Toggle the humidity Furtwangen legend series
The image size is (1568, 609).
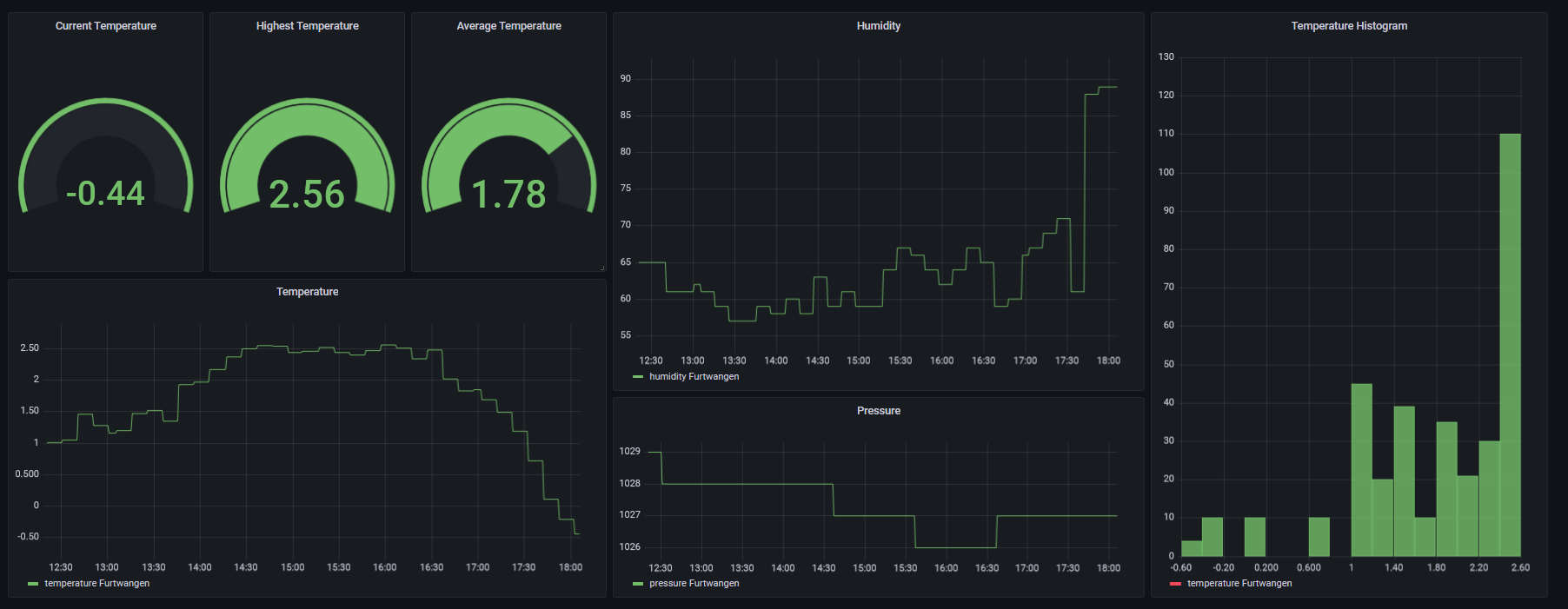(x=694, y=376)
